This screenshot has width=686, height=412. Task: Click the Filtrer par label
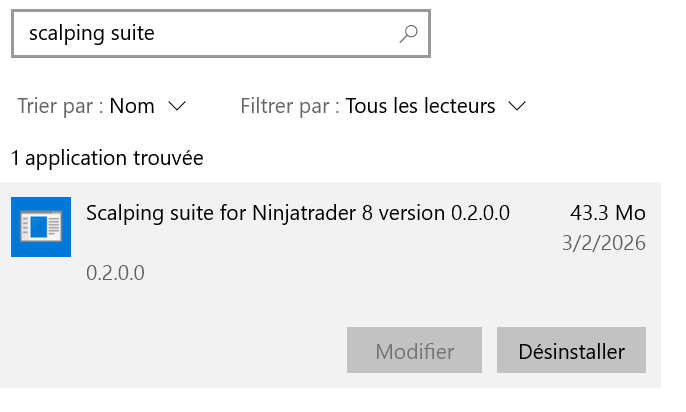click(290, 106)
